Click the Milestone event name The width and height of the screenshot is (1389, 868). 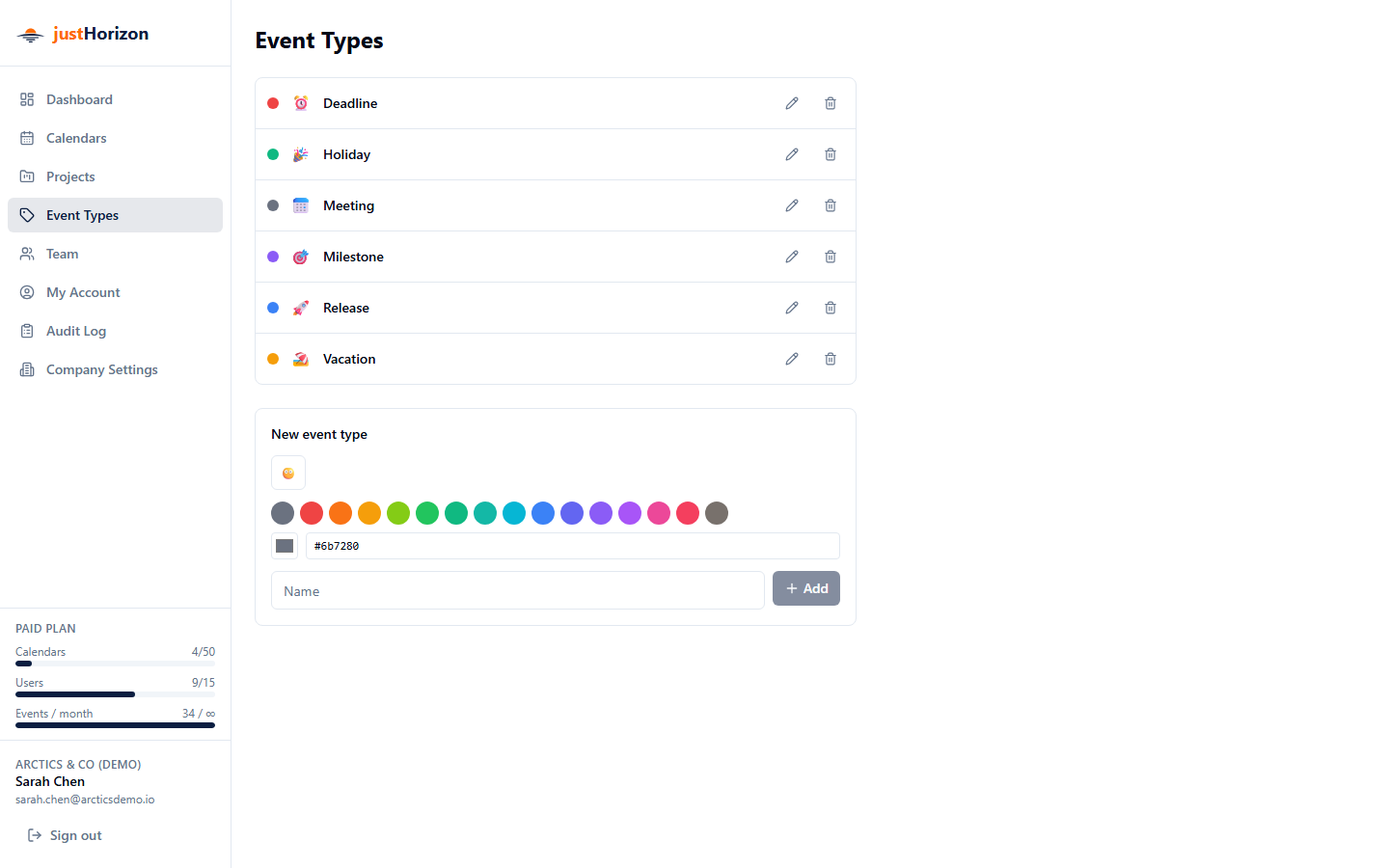353,257
